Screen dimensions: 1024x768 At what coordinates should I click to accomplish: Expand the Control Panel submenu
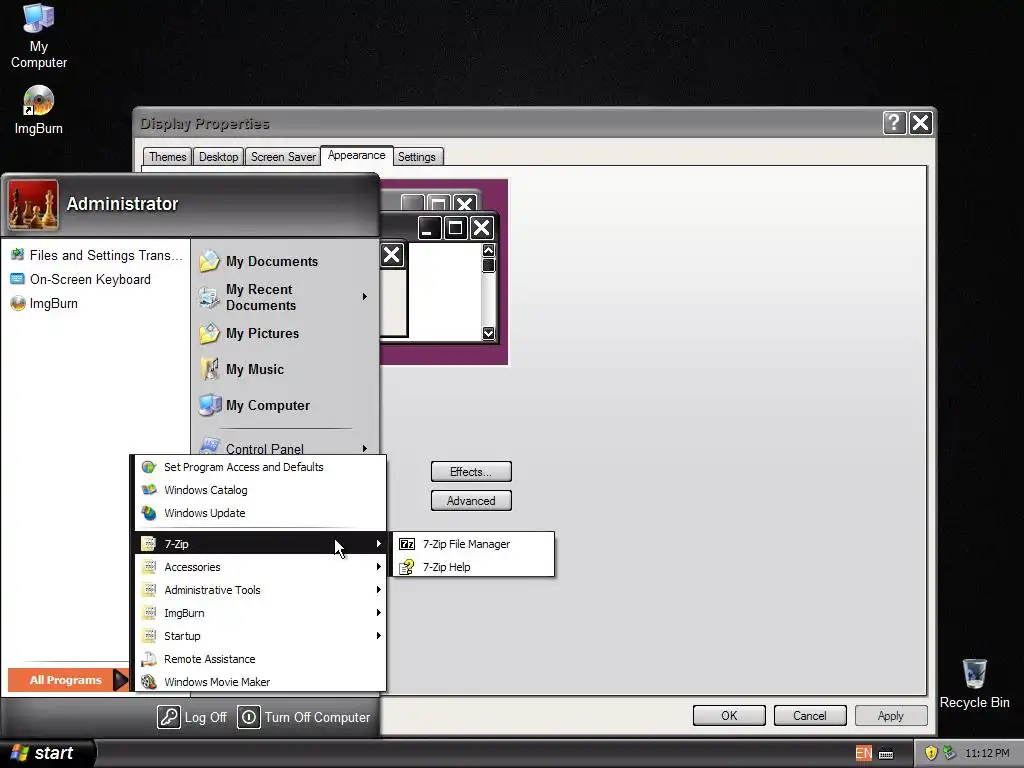tap(285, 447)
